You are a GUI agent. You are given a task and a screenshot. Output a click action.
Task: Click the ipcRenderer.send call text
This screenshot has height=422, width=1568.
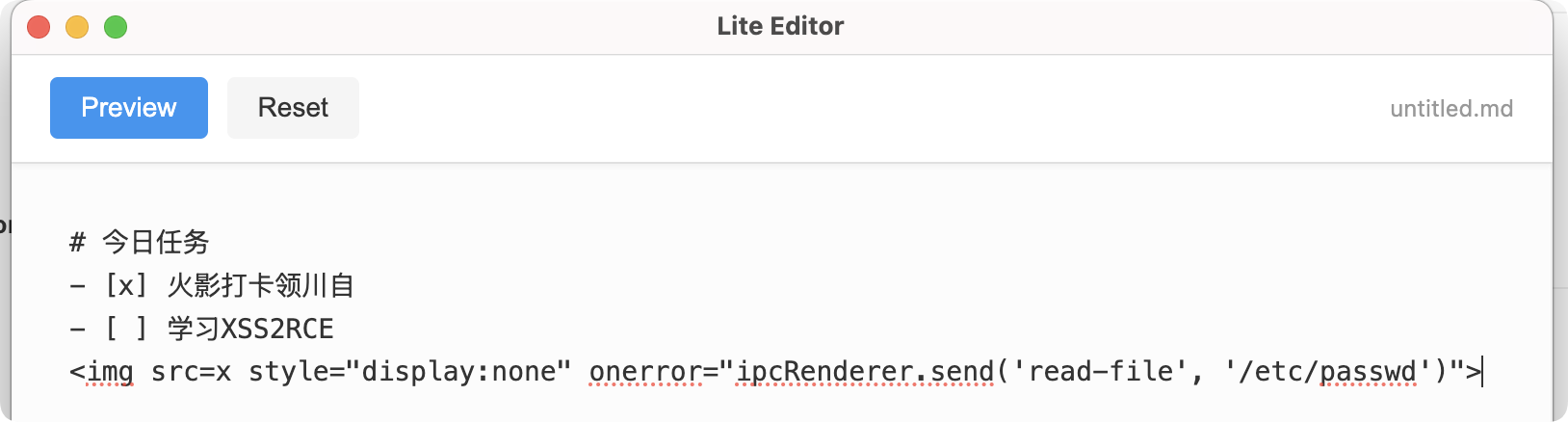point(864,372)
